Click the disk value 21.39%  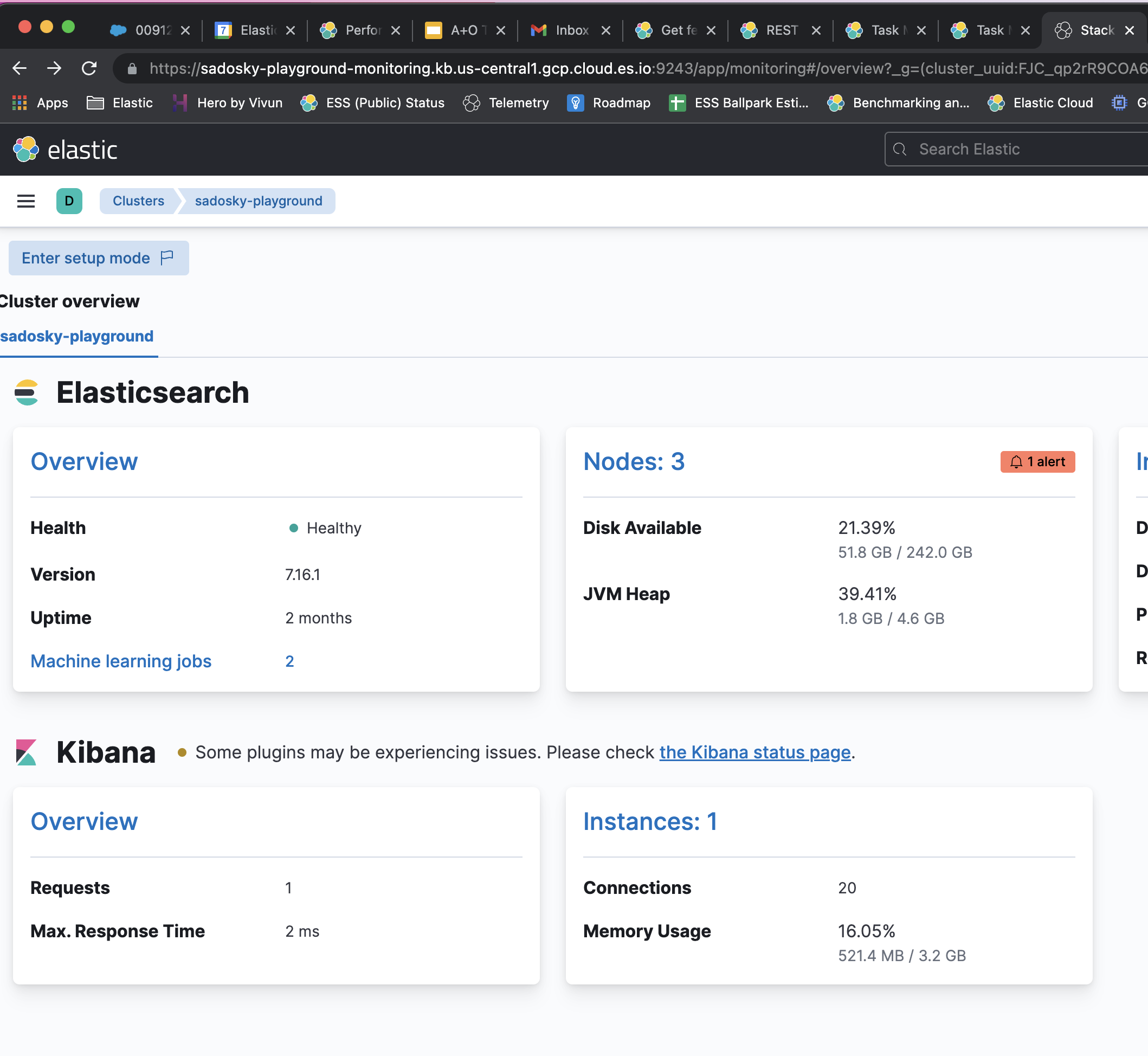pyautogui.click(x=866, y=527)
